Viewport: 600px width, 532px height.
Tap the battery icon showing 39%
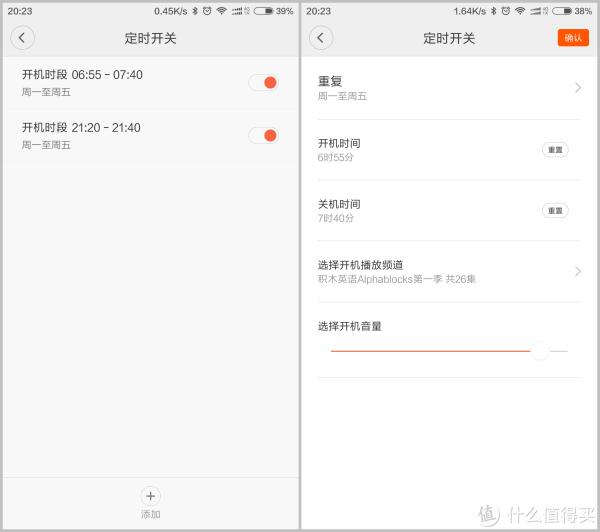pyautogui.click(x=263, y=11)
